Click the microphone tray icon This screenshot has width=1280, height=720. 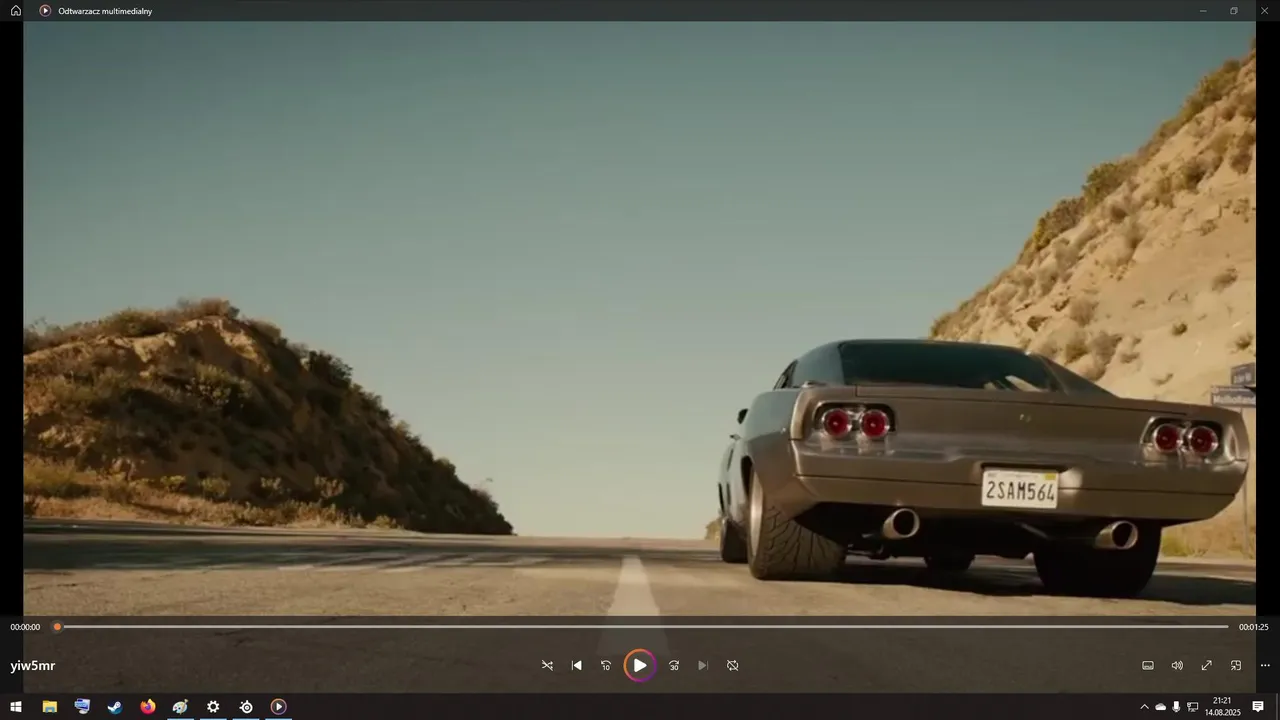pos(1176,707)
